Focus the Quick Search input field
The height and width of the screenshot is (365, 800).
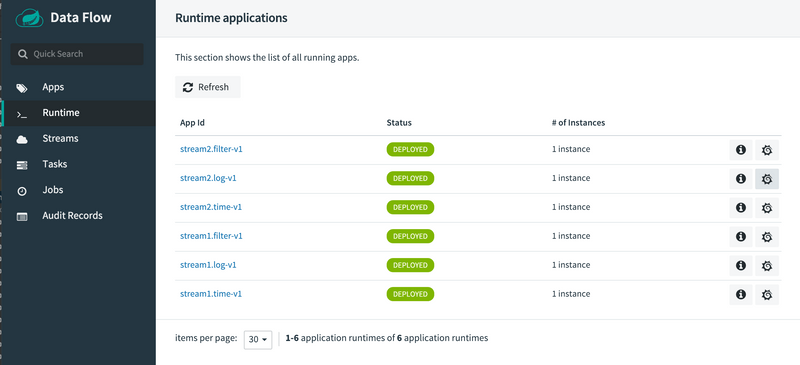tap(77, 54)
